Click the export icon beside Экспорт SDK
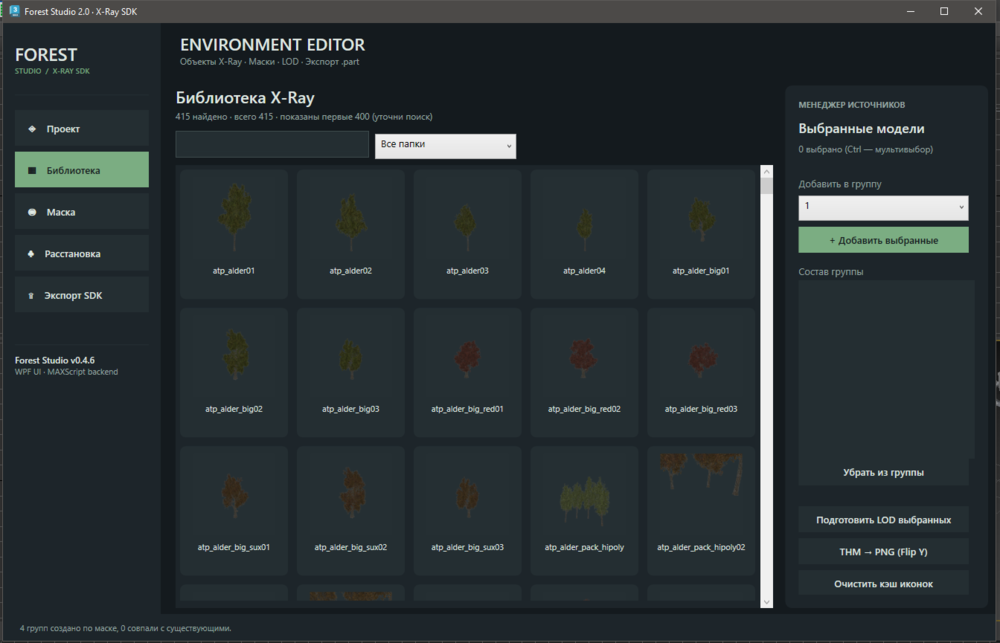Image resolution: width=1000 pixels, height=643 pixels. tap(31, 295)
